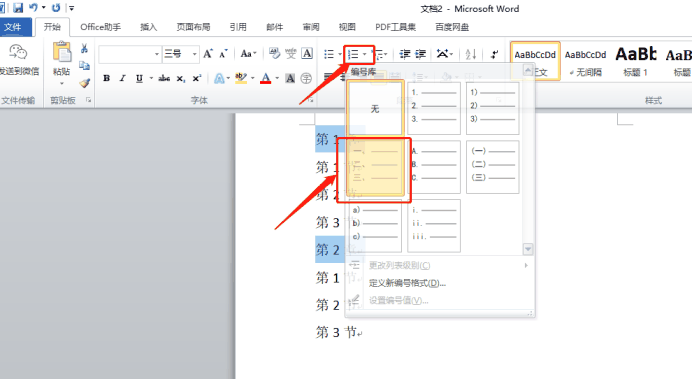Open the 审阅 ribbon tab

click(311, 27)
